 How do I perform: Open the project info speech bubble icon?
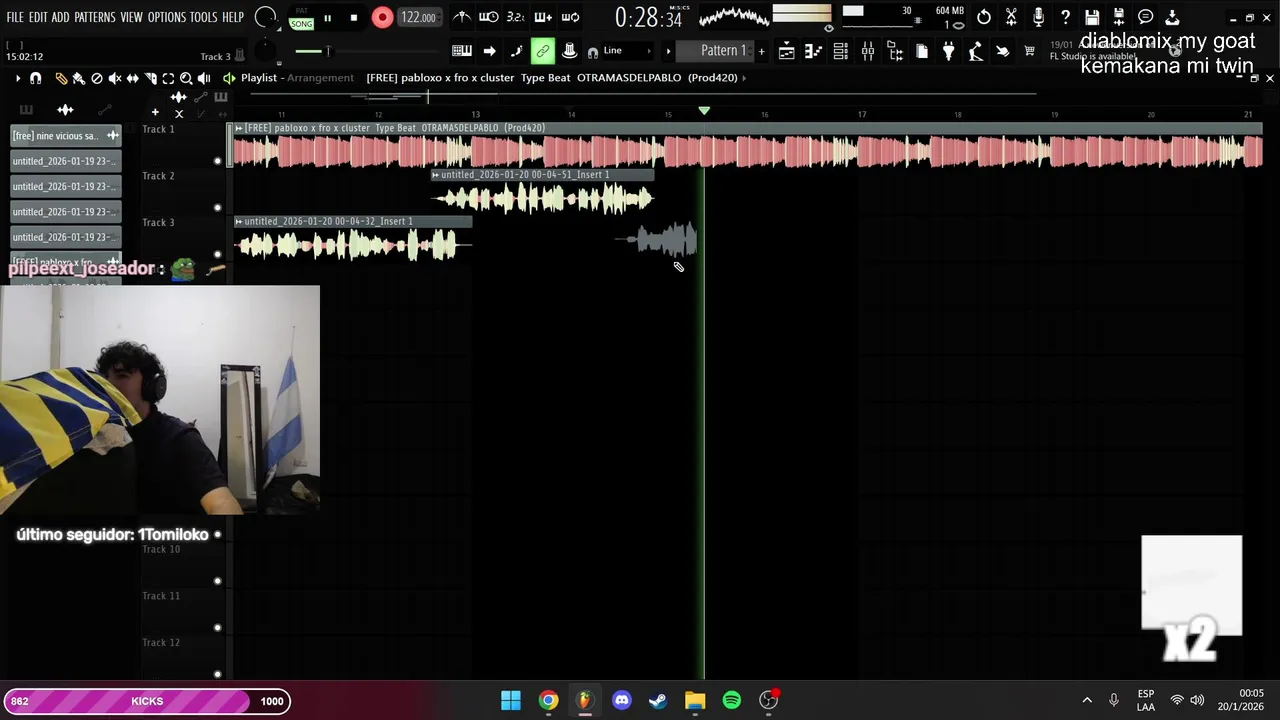(x=1146, y=17)
